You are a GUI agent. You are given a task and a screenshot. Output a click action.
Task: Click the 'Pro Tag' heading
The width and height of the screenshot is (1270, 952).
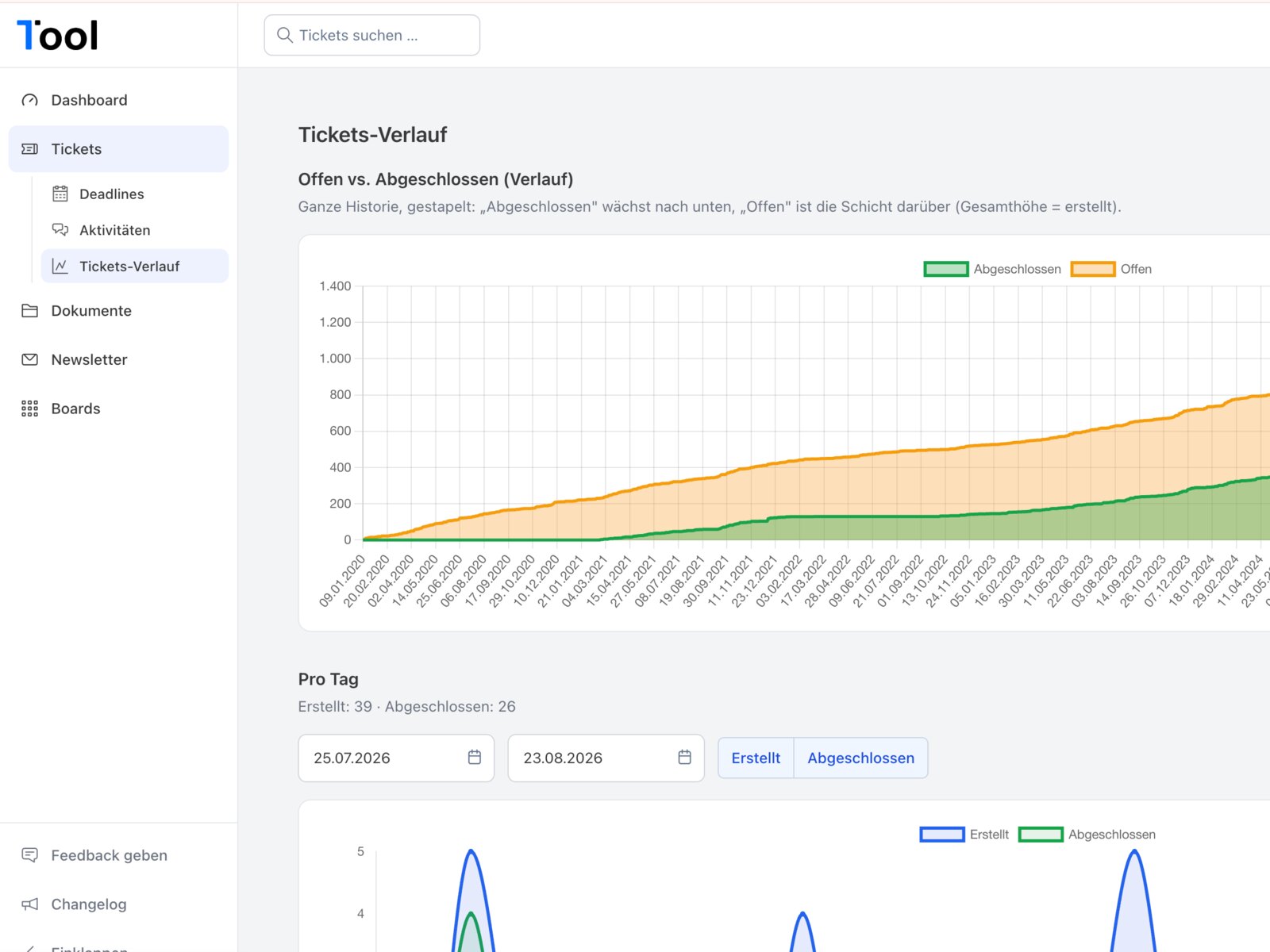tap(329, 679)
